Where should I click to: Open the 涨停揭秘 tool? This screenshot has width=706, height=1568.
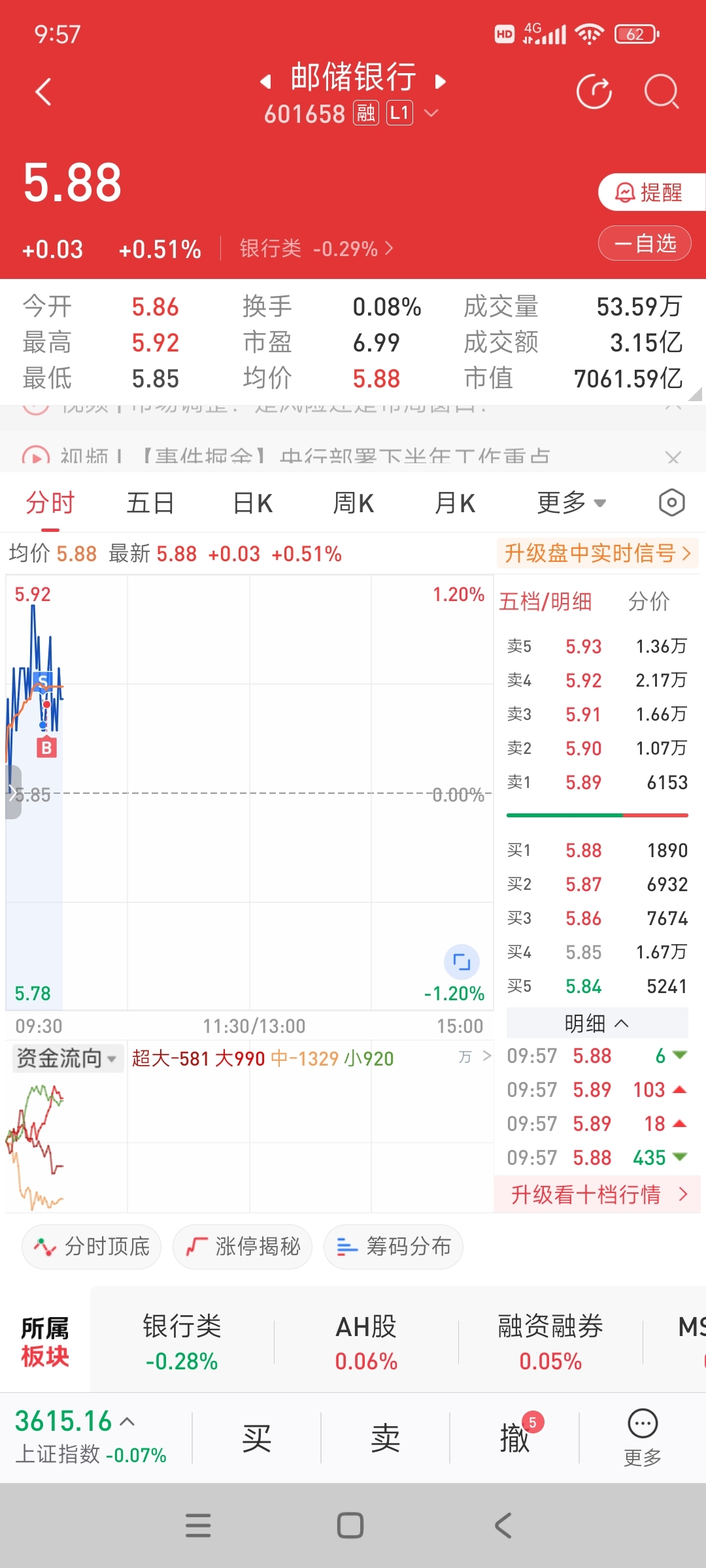click(x=243, y=1247)
